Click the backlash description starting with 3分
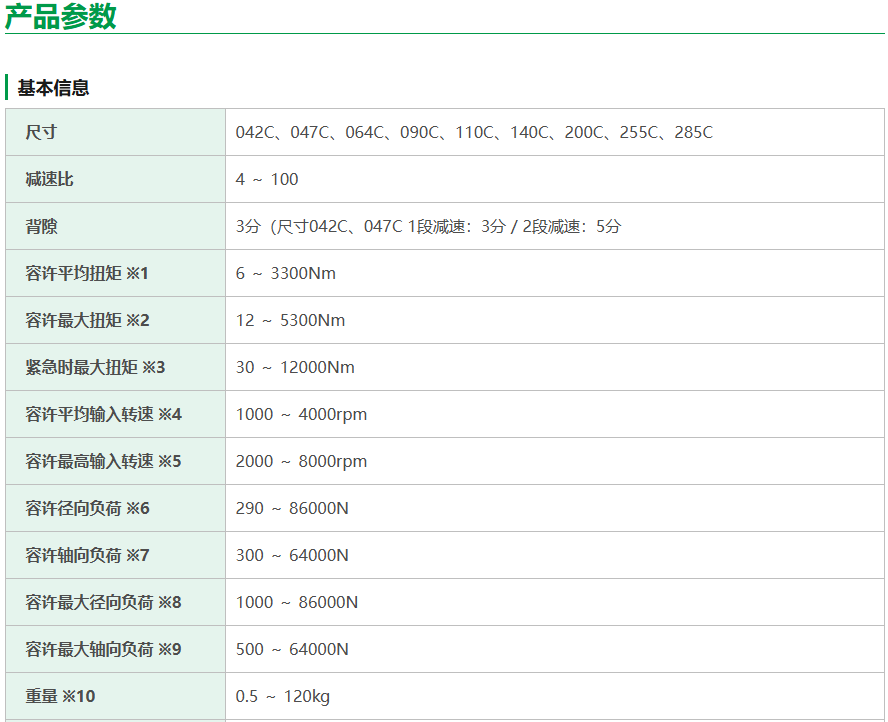Screen dimensions: 888x722 pyautogui.click(x=428, y=226)
